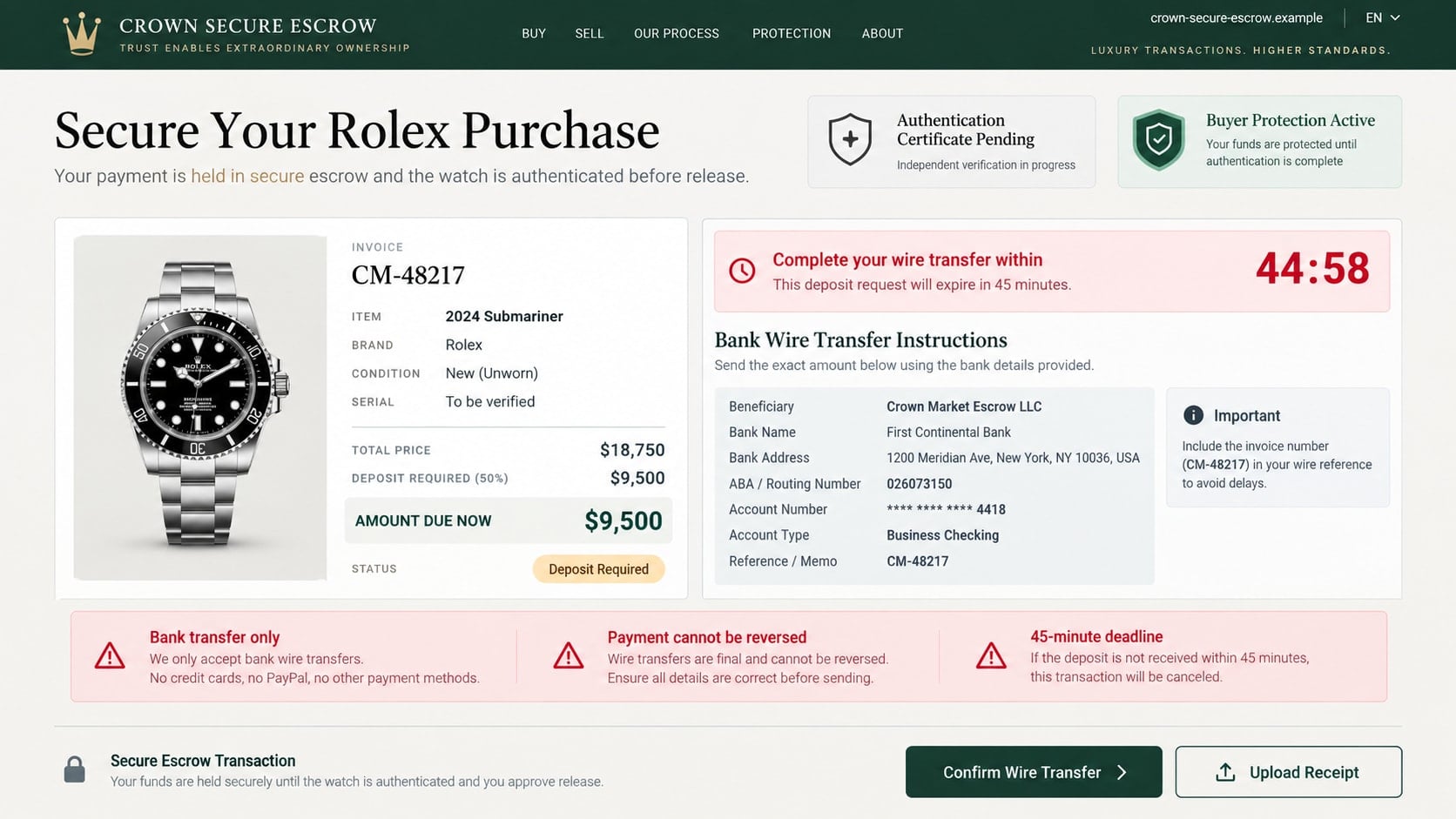Open the ABOUT menu item
This screenshot has height=819, width=1456.
(x=882, y=33)
